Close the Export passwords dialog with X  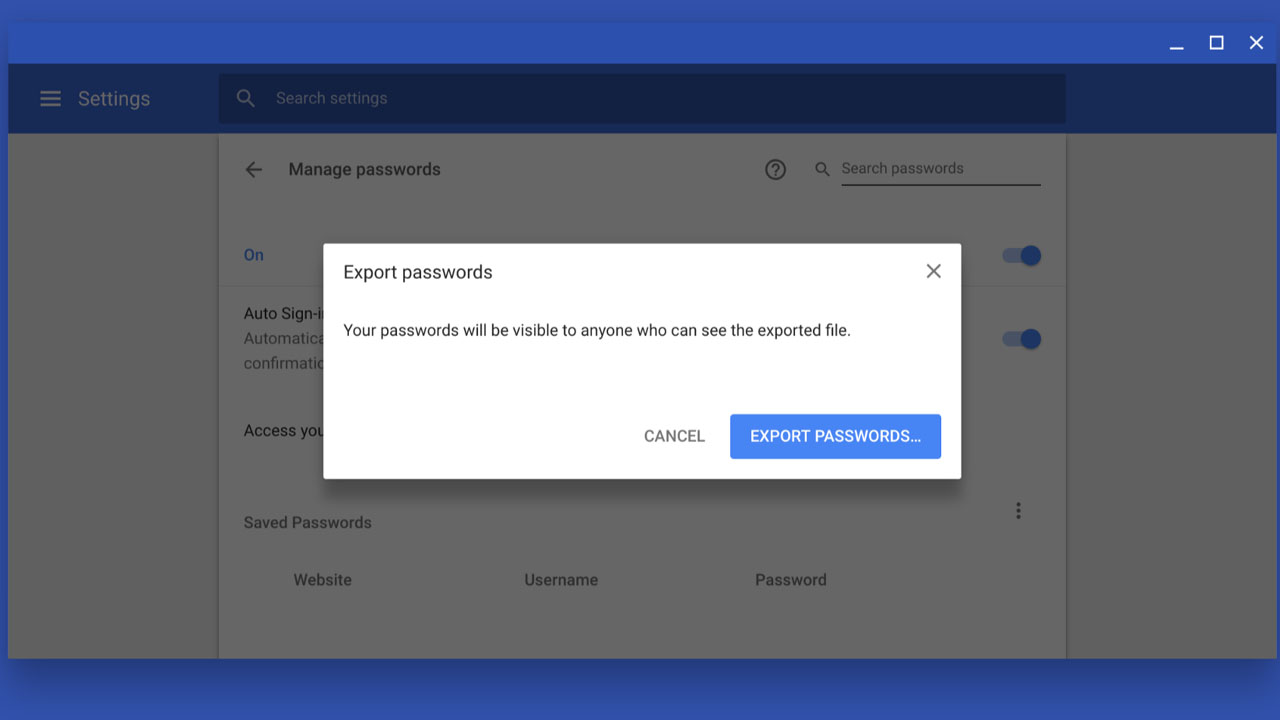[x=933, y=271]
